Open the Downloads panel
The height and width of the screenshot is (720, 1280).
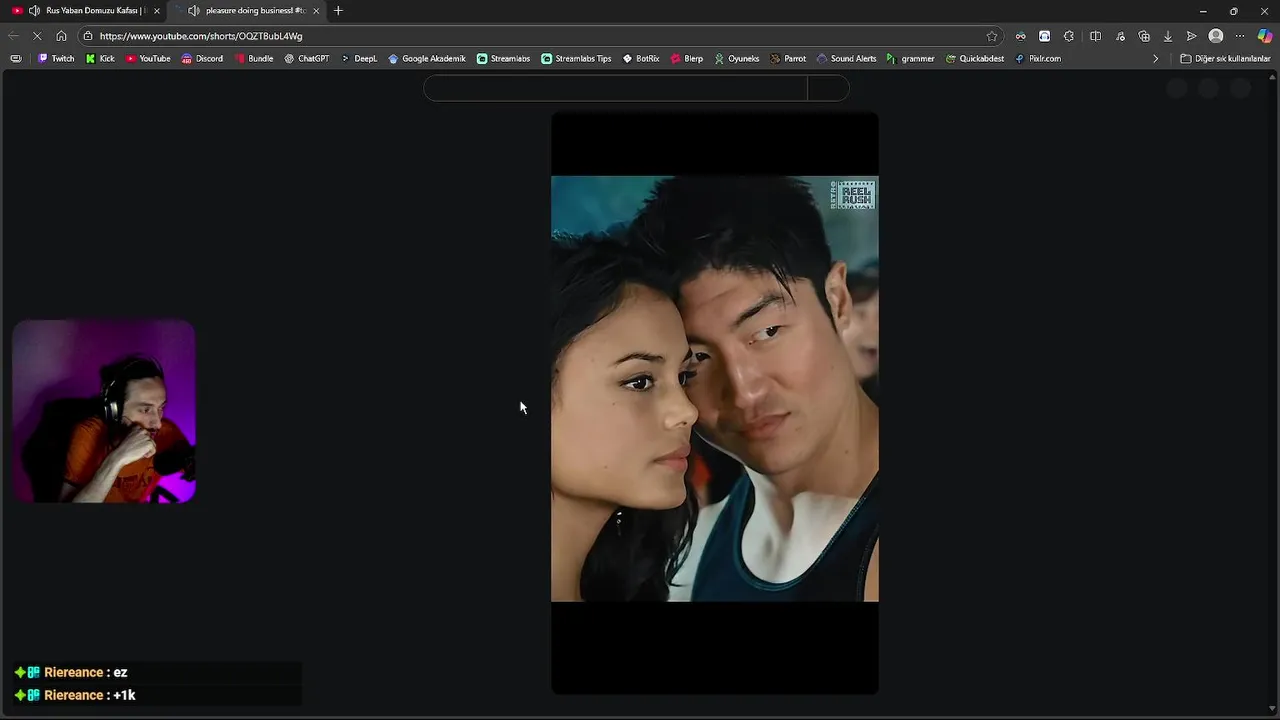coord(1167,36)
